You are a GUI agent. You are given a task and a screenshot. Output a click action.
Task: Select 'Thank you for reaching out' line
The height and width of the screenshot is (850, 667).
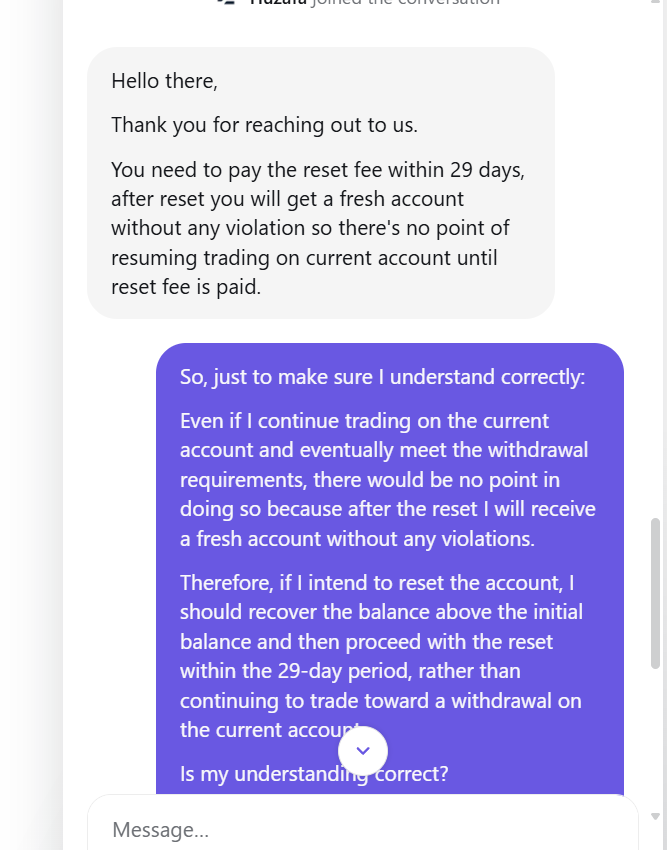click(x=265, y=125)
